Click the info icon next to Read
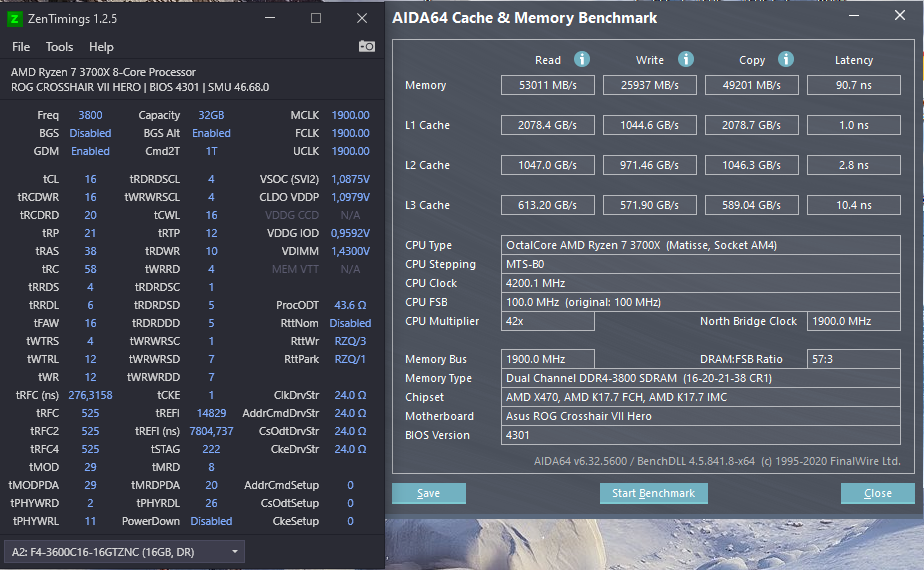Screen dimensions: 924x570 (x=582, y=60)
